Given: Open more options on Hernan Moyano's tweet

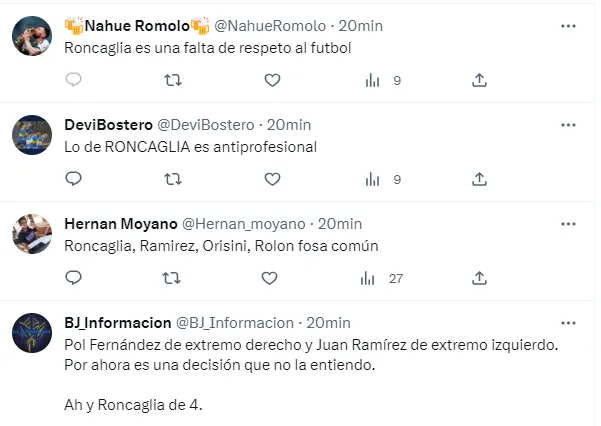Looking at the screenshot, I should (568, 224).
